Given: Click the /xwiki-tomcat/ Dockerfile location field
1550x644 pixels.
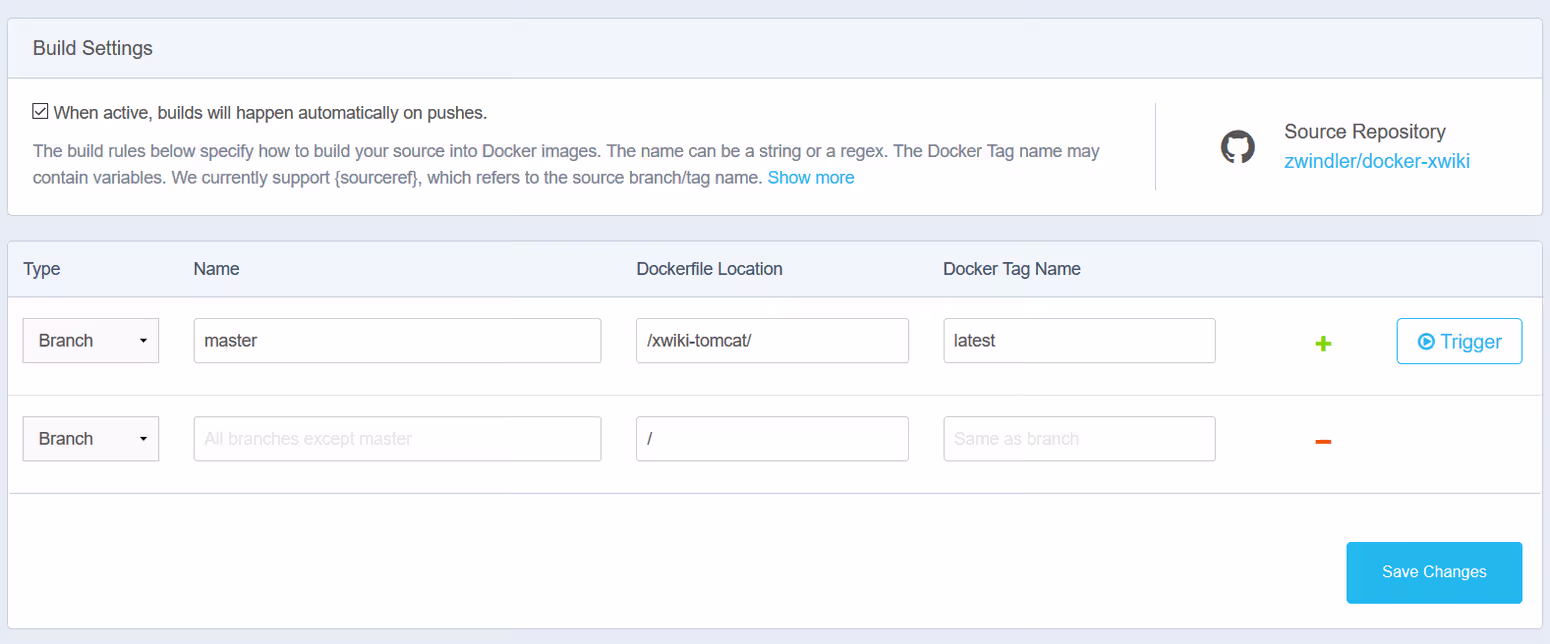Looking at the screenshot, I should (771, 341).
